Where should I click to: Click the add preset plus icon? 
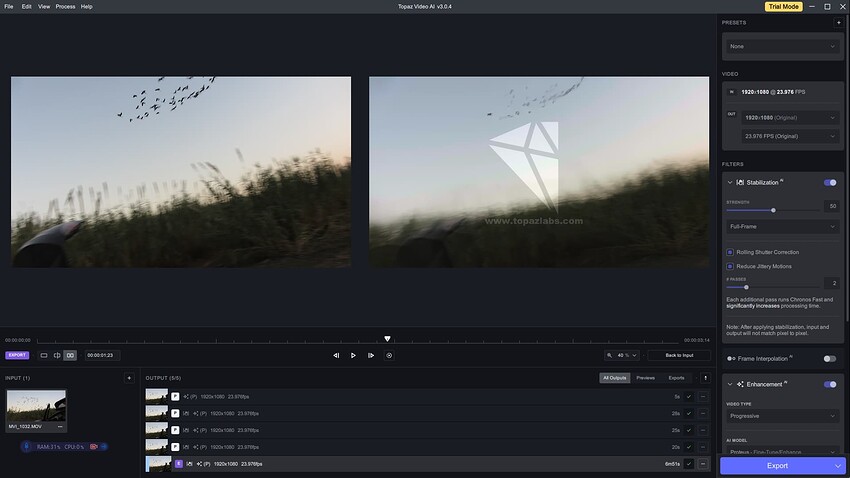(838, 22)
